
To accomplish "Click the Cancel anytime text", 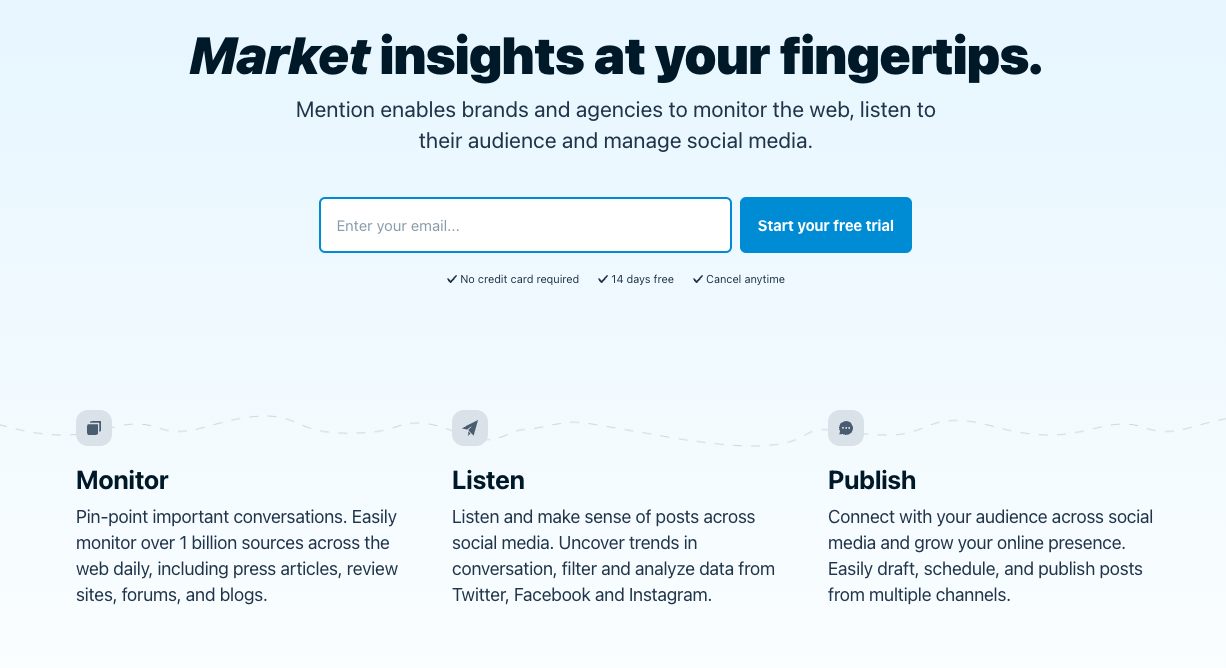I will [x=745, y=280].
